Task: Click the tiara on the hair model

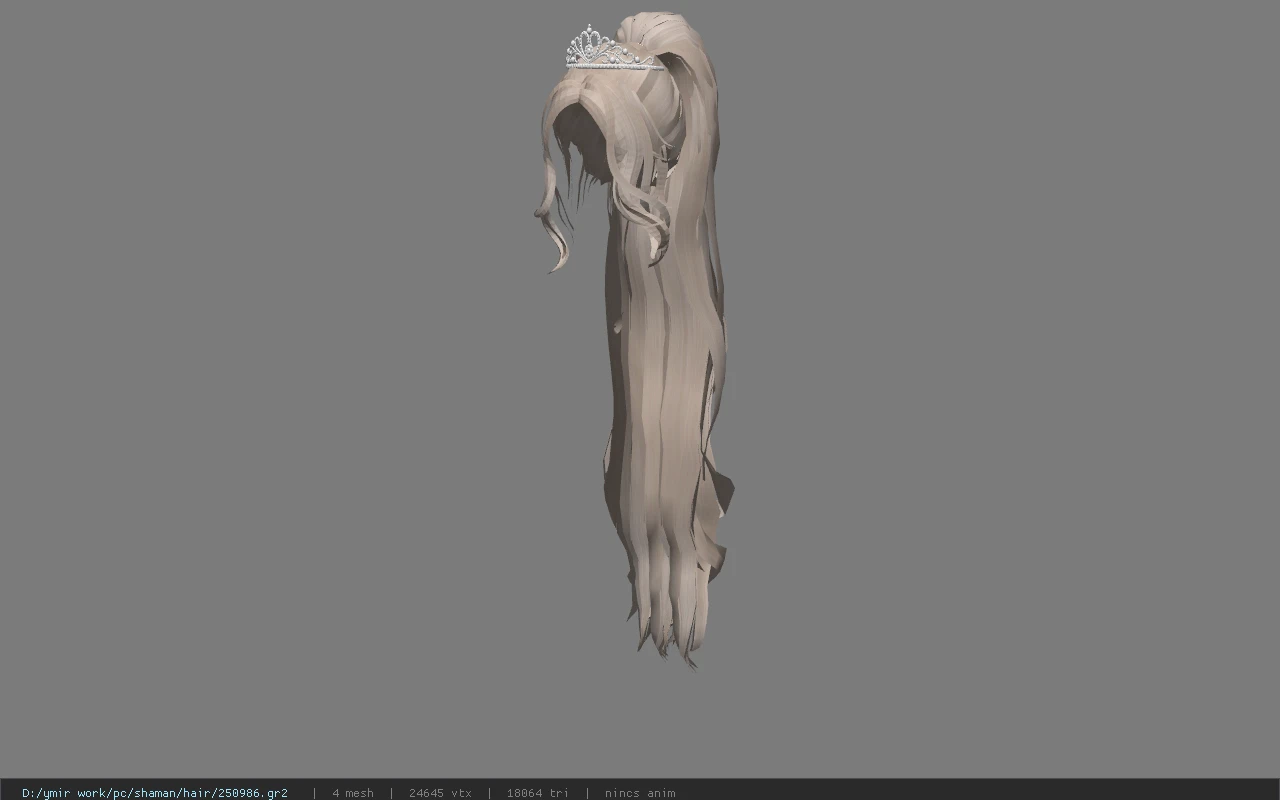Action: pos(612,48)
